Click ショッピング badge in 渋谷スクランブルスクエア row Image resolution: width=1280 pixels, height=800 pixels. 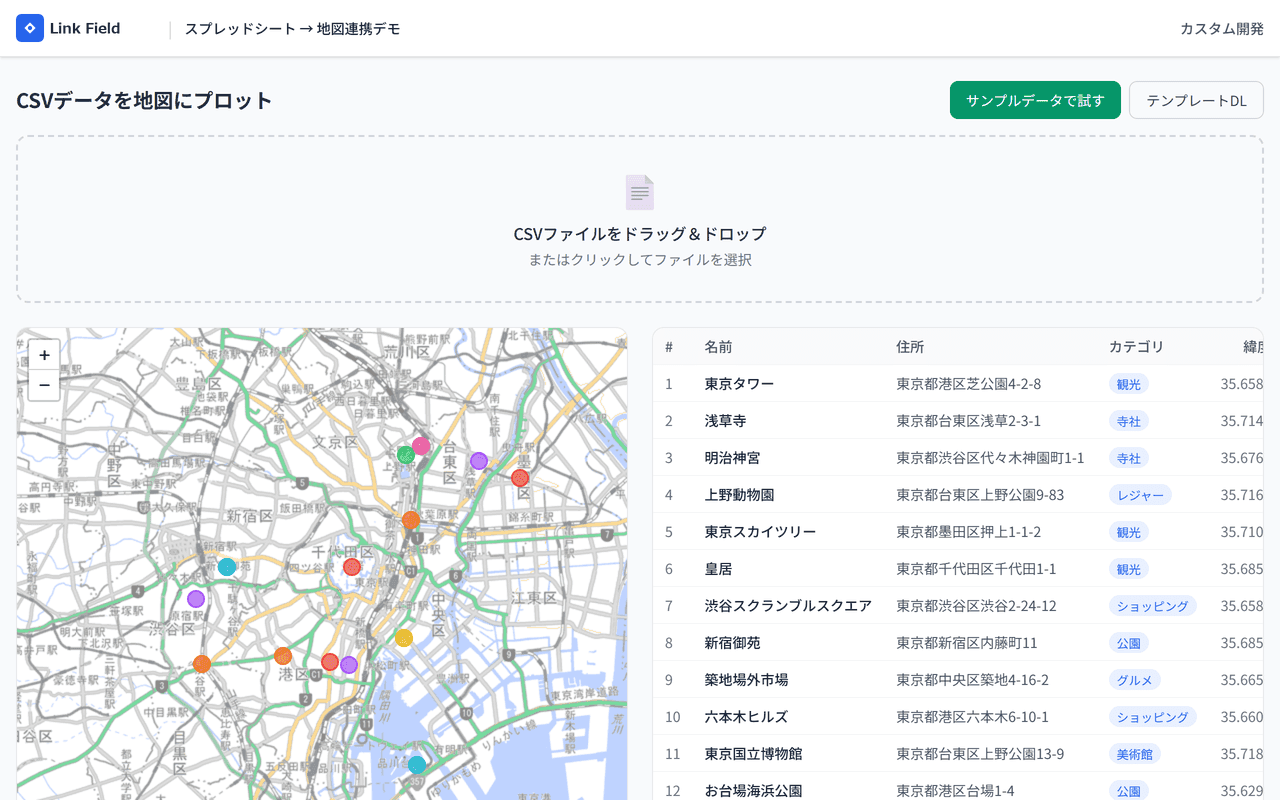pos(1153,606)
